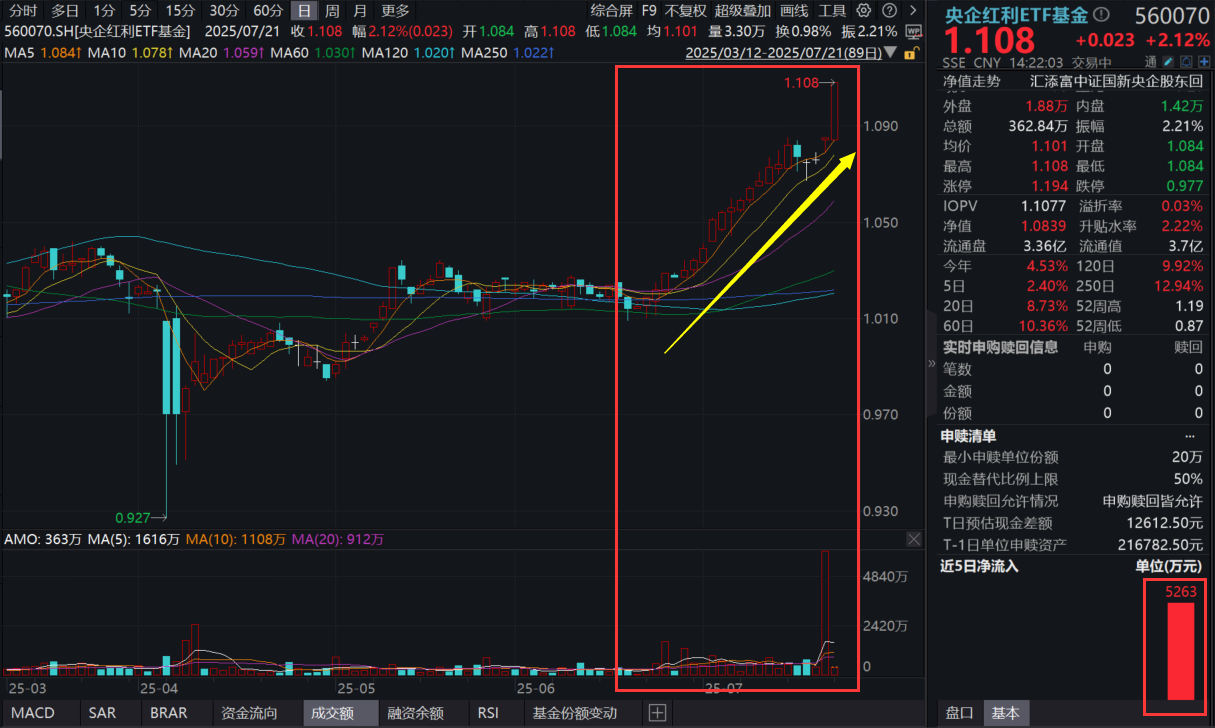The height and width of the screenshot is (728, 1215).
Task: Click the pencil edit icon near the clock
Action: (1168, 61)
